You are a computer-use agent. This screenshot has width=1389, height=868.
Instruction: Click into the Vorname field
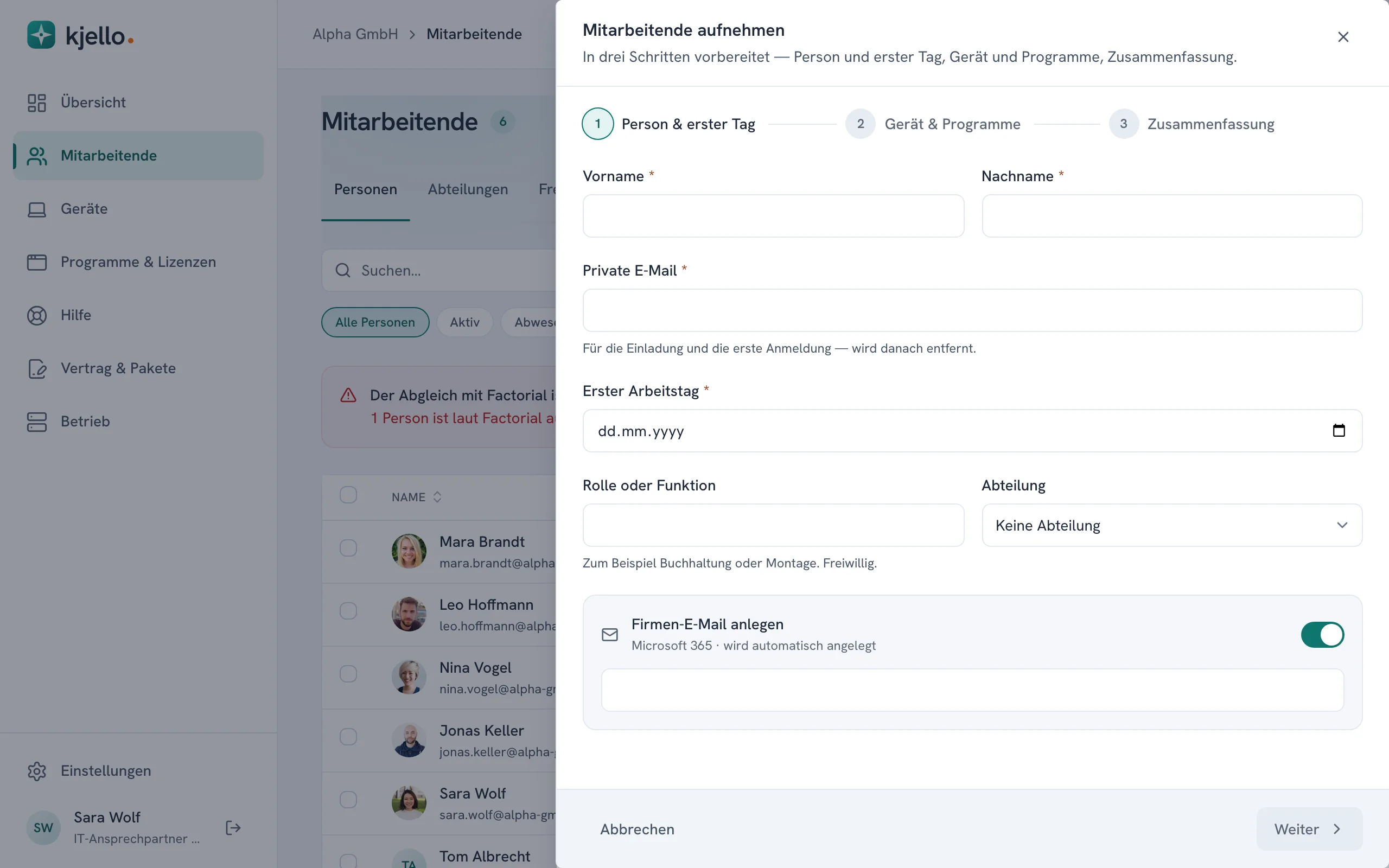click(x=773, y=216)
